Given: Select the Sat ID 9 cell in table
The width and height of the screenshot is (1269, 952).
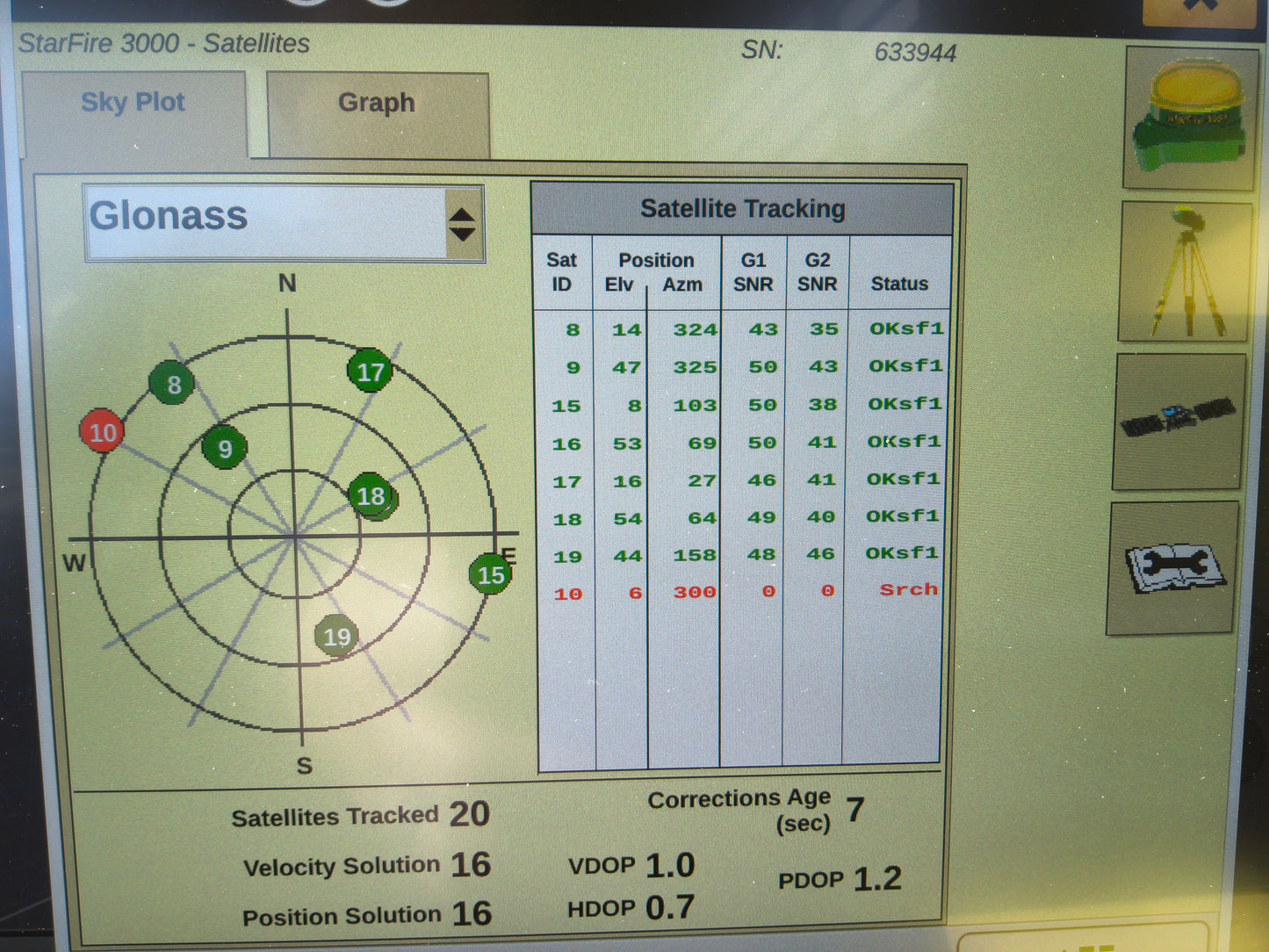Looking at the screenshot, I should (x=573, y=368).
